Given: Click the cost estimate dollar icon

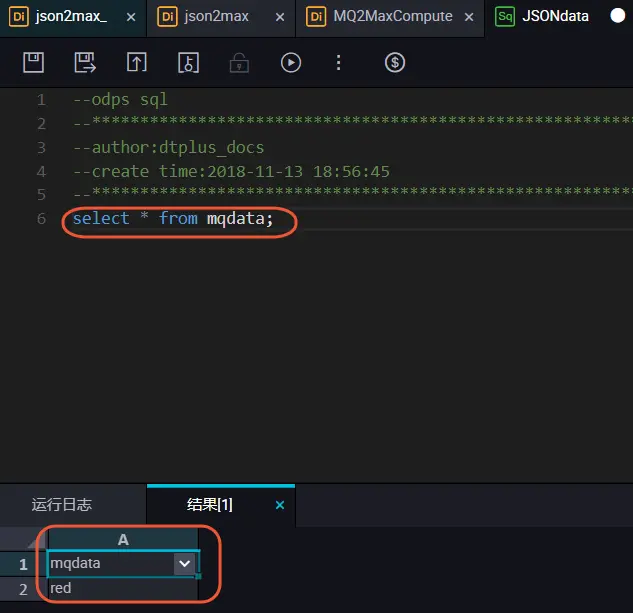Looking at the screenshot, I should pos(395,63).
